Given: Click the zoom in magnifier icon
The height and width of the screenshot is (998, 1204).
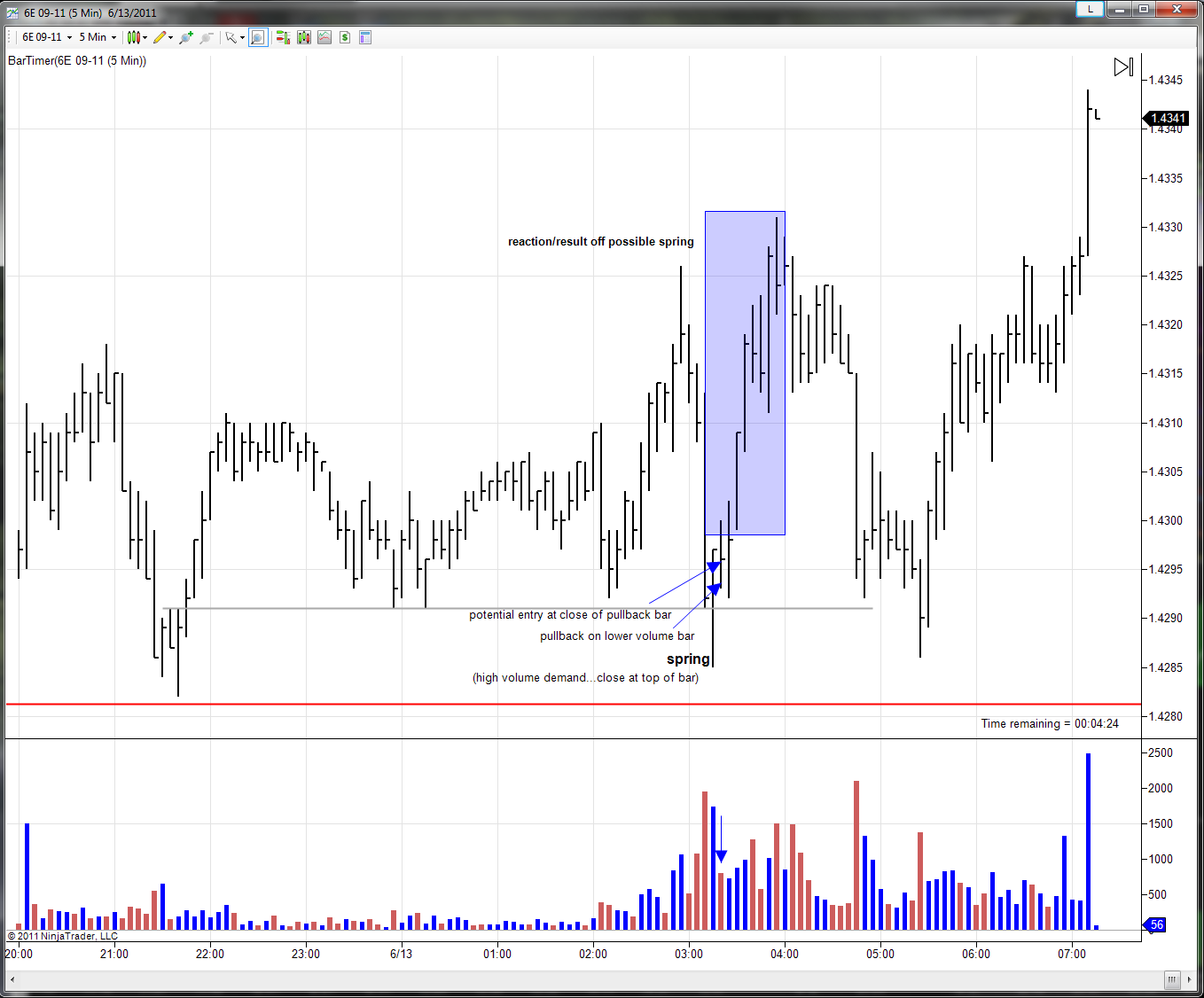Looking at the screenshot, I should 186,37.
